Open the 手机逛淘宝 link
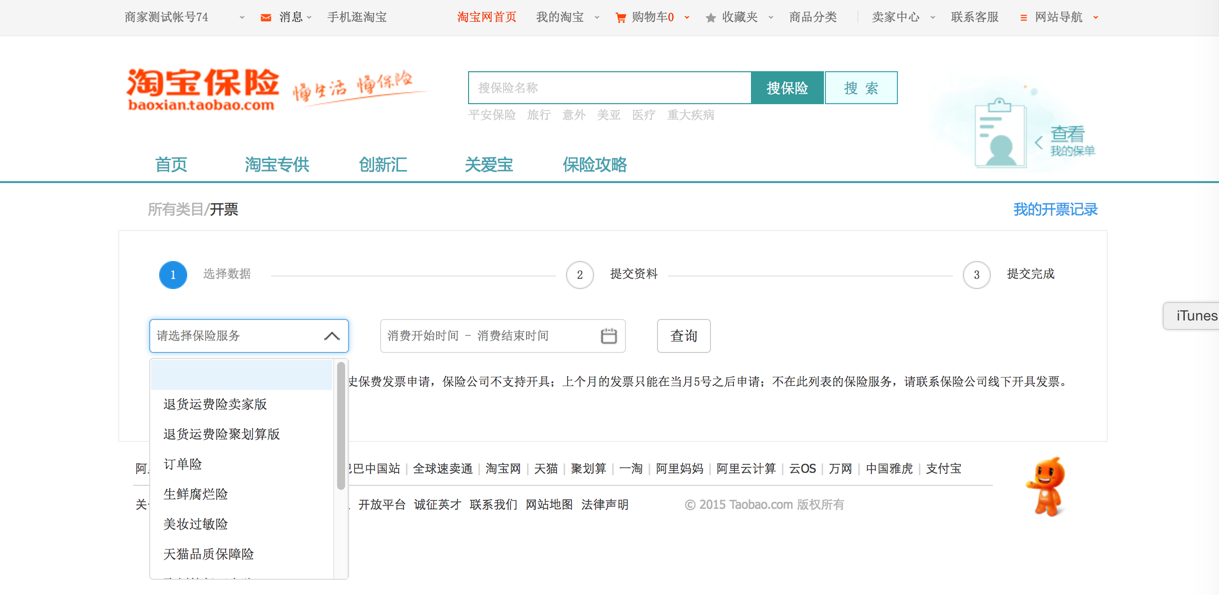 tap(357, 17)
